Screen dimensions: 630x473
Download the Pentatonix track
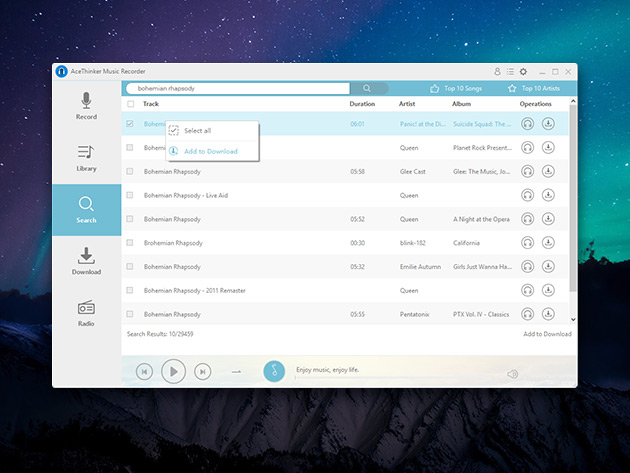click(x=548, y=313)
